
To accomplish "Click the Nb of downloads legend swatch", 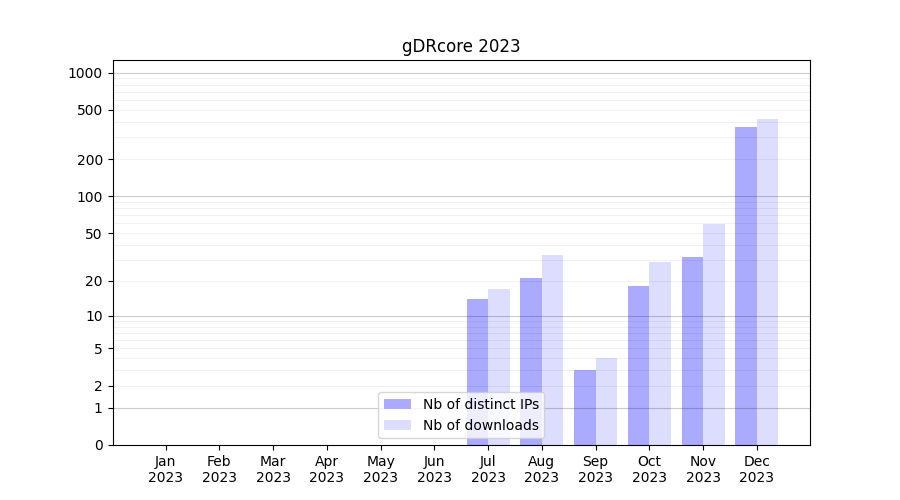I will (x=397, y=425).
